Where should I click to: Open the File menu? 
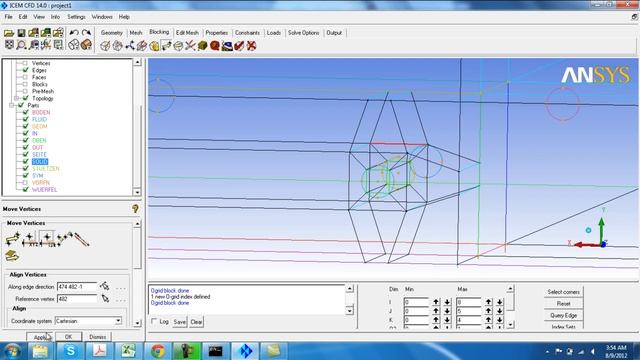9,17
